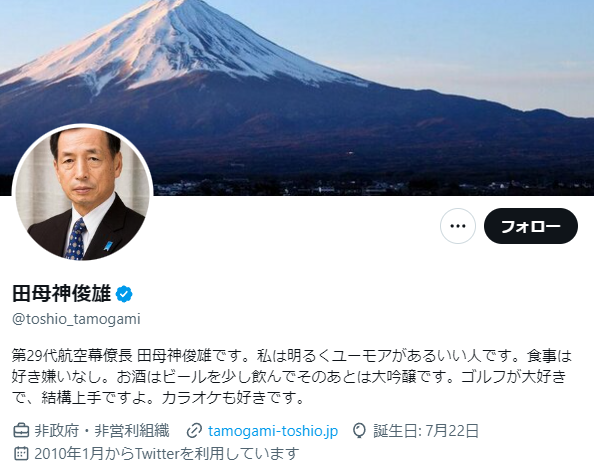Click the blue verified badge beside the name
Image resolution: width=594 pixels, height=469 pixels.
click(x=124, y=294)
